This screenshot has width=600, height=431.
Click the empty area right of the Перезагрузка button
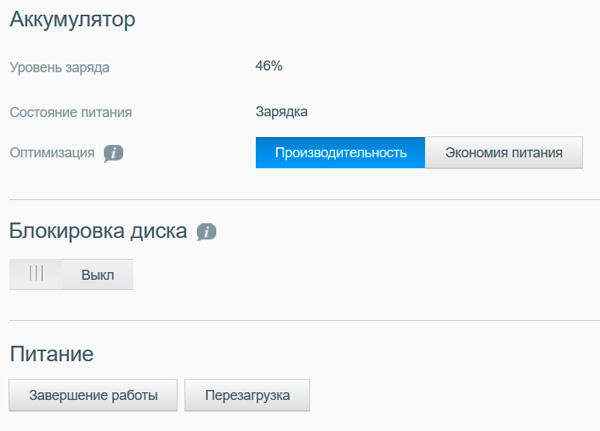[450, 395]
